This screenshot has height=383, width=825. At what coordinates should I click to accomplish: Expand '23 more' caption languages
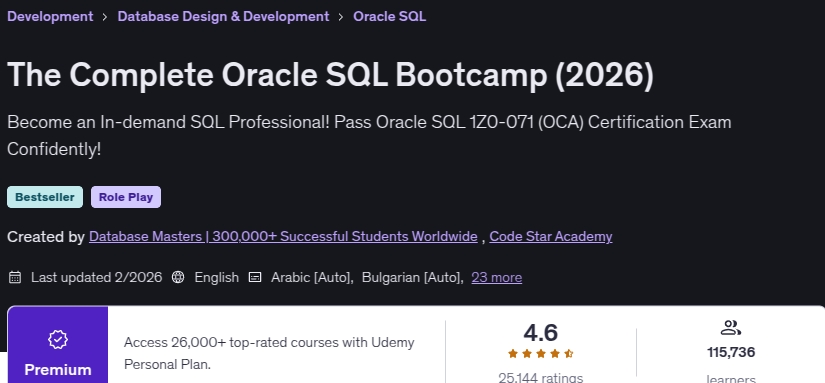coord(497,277)
